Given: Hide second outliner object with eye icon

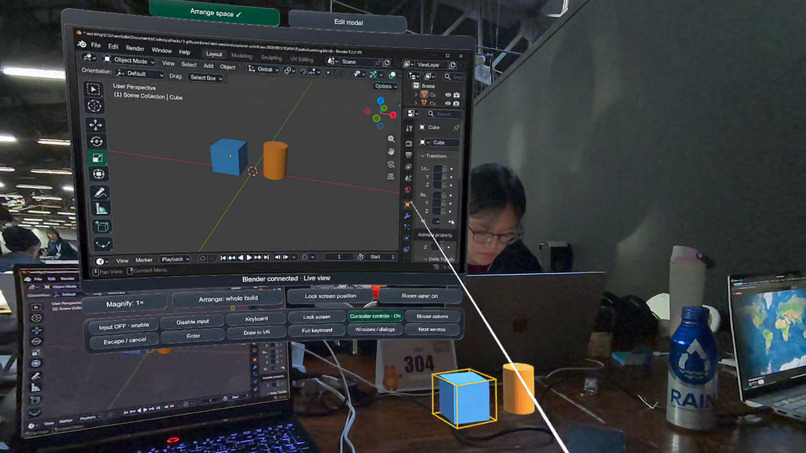Looking at the screenshot, I should coord(448,103).
